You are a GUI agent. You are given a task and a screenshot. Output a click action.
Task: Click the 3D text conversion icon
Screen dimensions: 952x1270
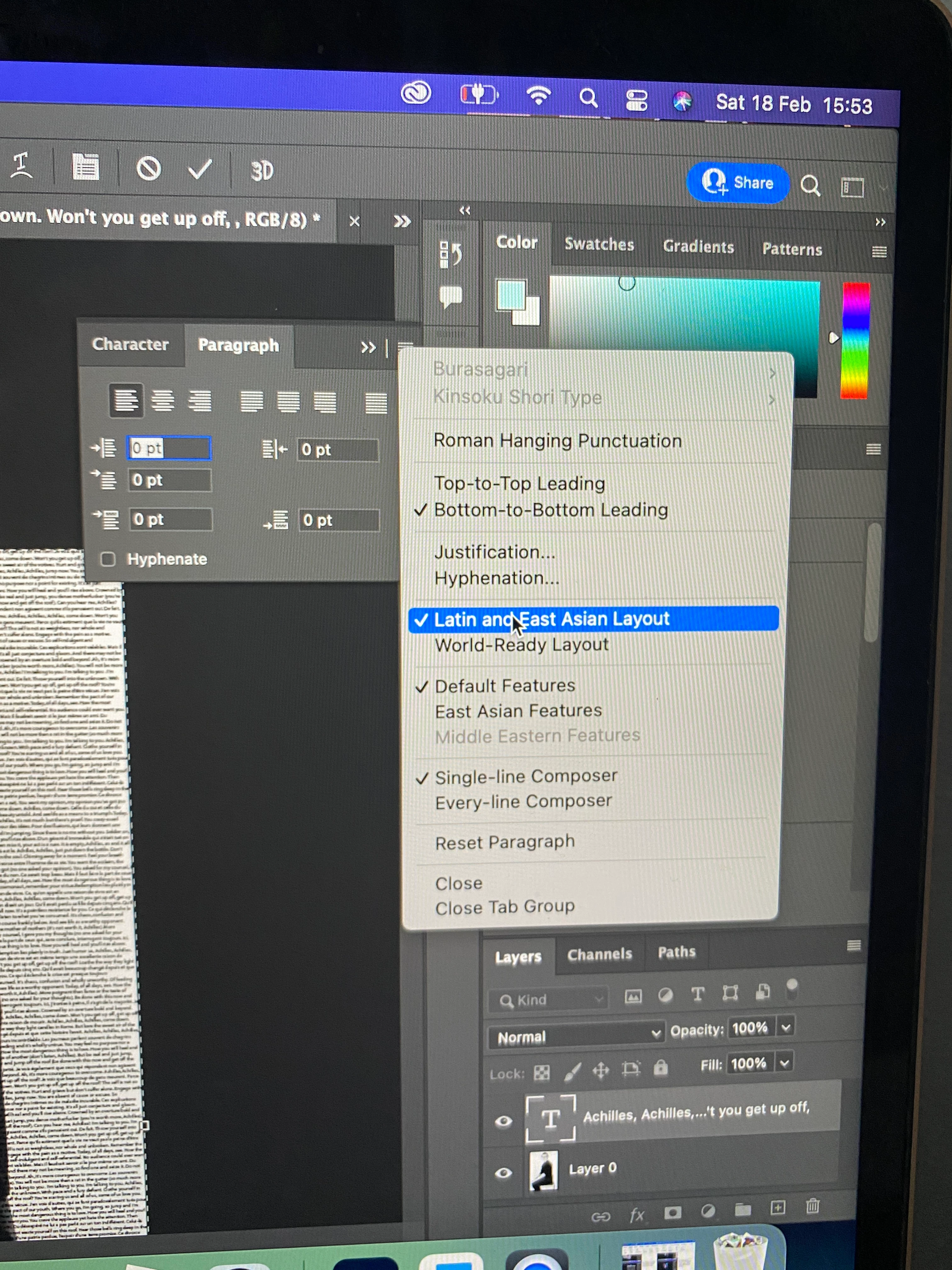[x=262, y=171]
